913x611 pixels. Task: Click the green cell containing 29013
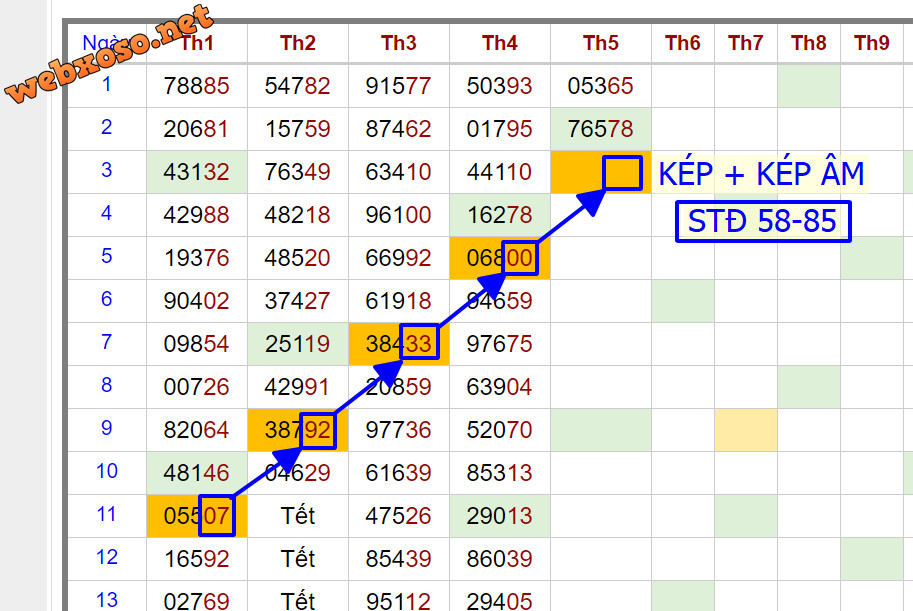[x=499, y=516]
